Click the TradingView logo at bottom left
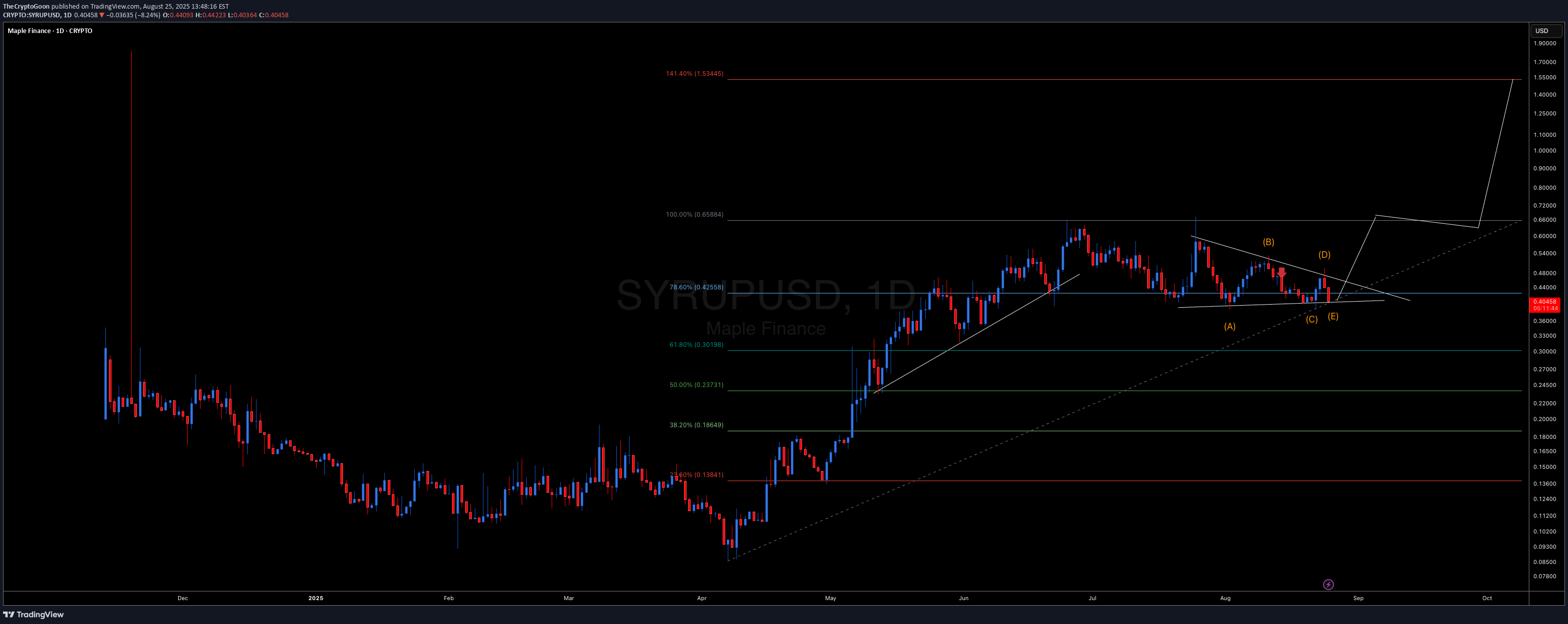 click(34, 614)
